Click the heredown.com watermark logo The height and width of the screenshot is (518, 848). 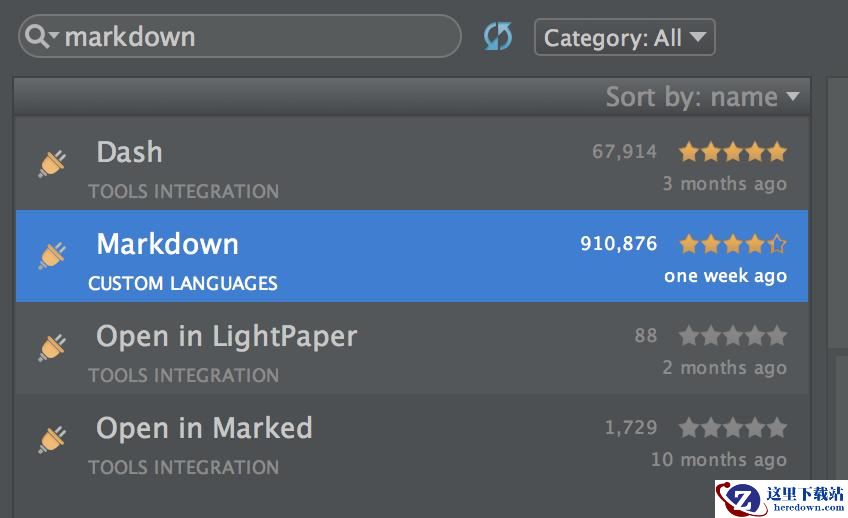[781, 499]
